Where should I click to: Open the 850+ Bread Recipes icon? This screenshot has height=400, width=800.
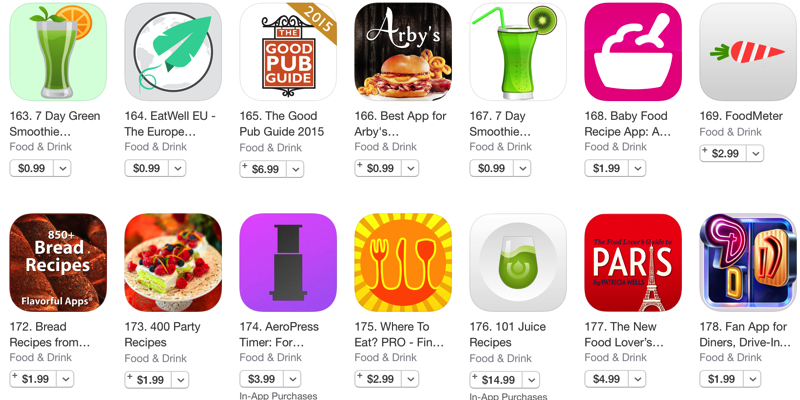58,262
